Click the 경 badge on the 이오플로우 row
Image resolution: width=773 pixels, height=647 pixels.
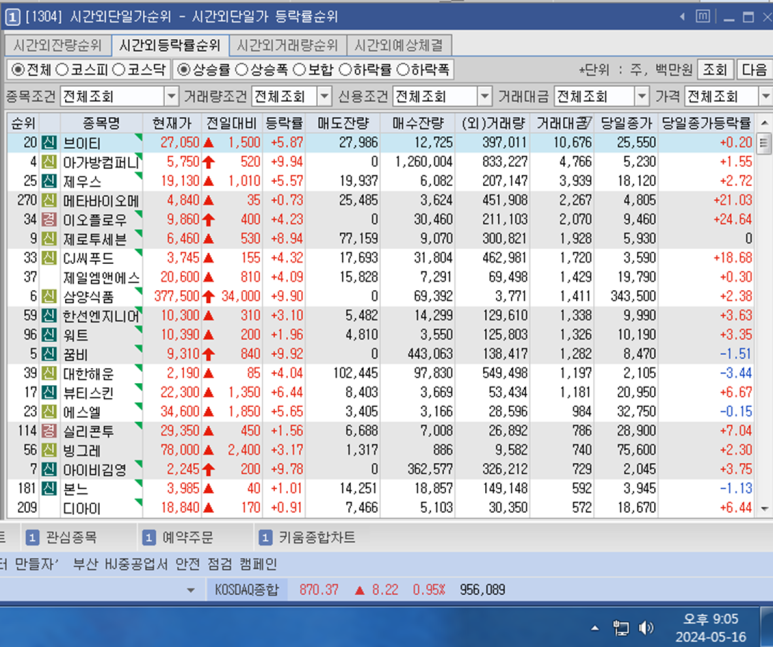(49, 220)
